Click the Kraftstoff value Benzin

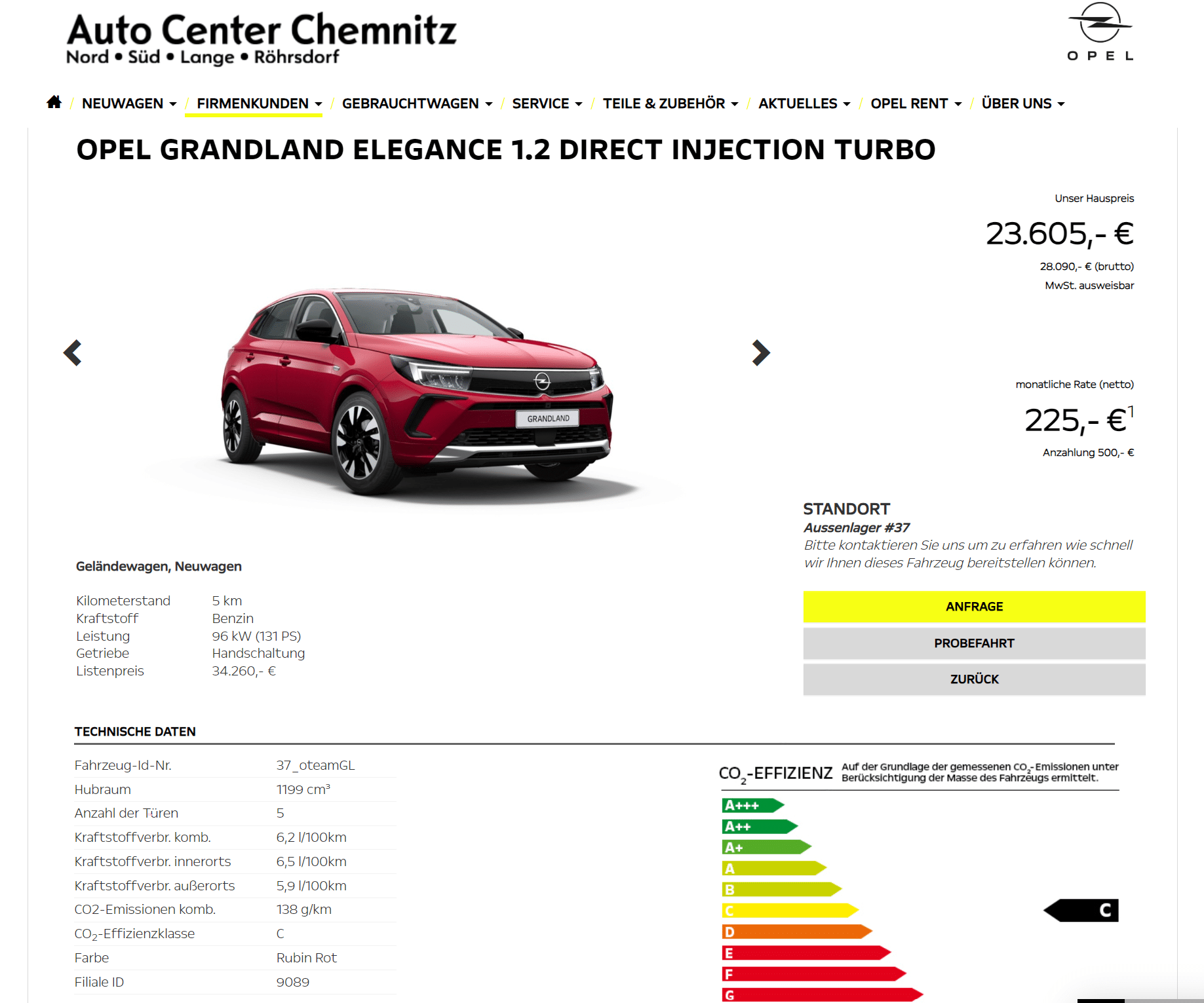point(233,618)
